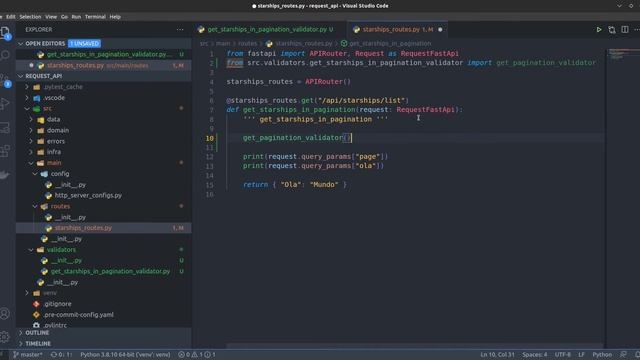Screen dimensions: 640x360
Task: Run the Python file with play button
Action: (x=599, y=29)
